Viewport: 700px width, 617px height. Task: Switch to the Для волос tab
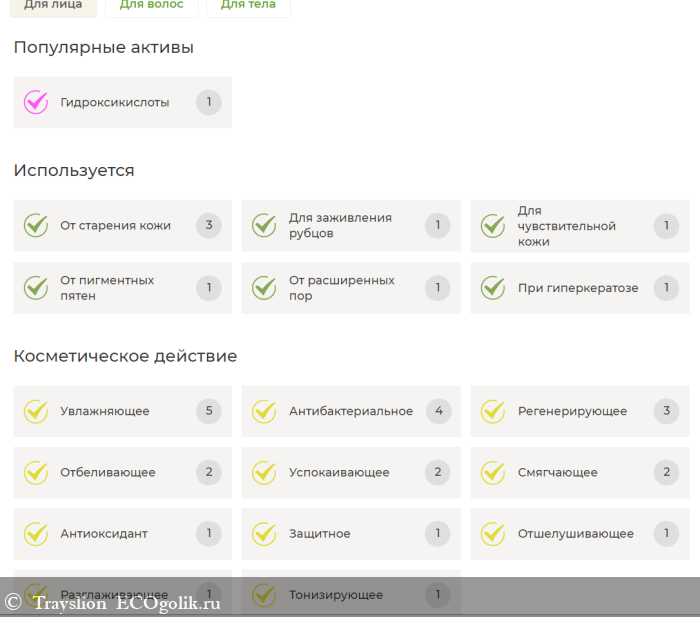pyautogui.click(x=151, y=6)
